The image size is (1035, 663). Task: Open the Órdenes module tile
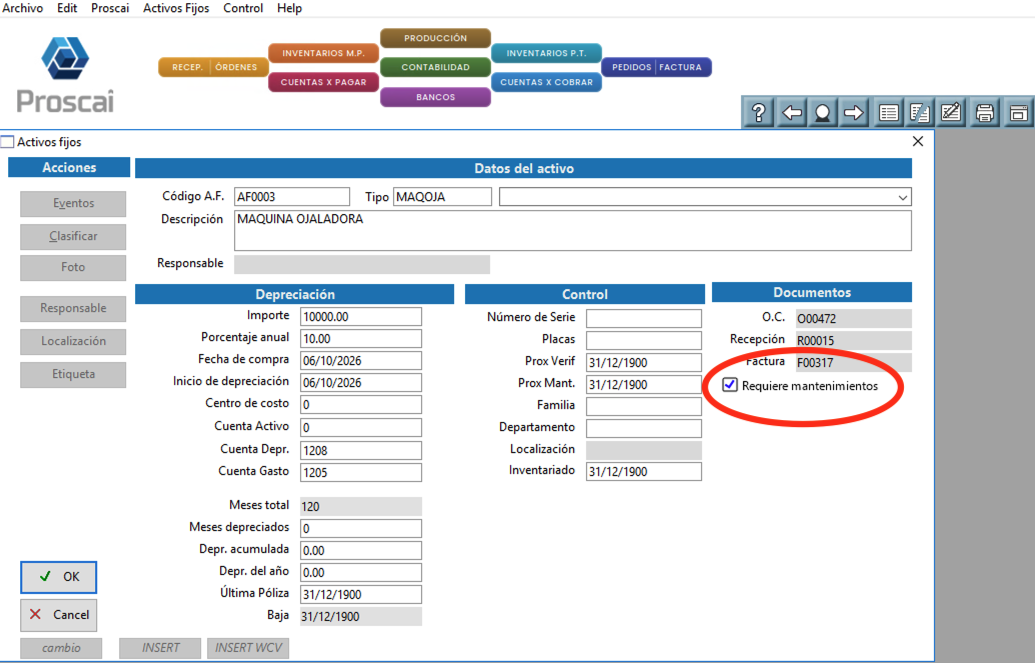[236, 67]
